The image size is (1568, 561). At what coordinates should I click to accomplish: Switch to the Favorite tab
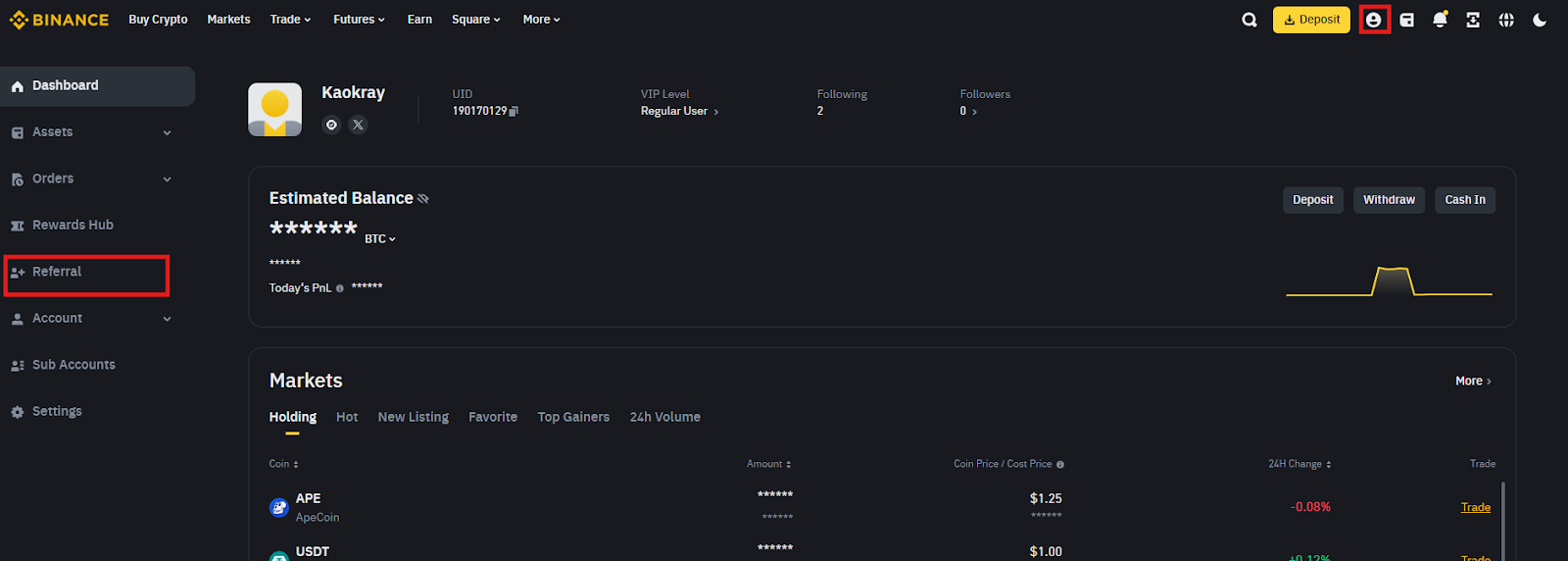coord(493,418)
